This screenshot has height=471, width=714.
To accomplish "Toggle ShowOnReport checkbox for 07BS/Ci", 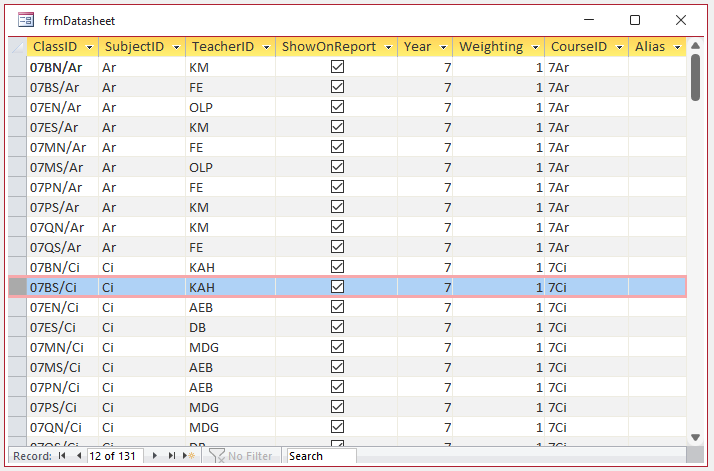I will point(337,287).
